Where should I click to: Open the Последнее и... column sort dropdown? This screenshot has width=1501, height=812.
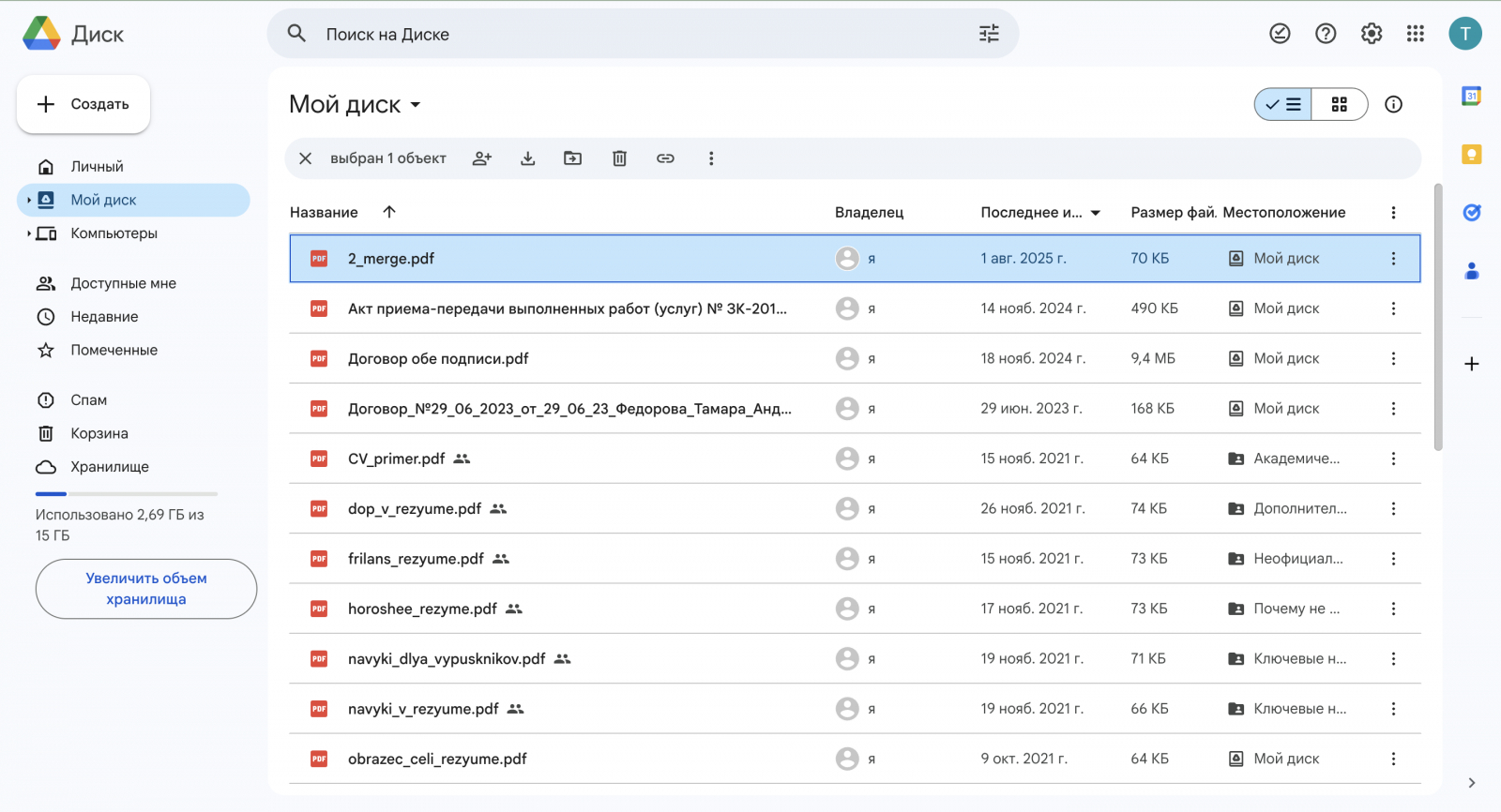point(1096,213)
